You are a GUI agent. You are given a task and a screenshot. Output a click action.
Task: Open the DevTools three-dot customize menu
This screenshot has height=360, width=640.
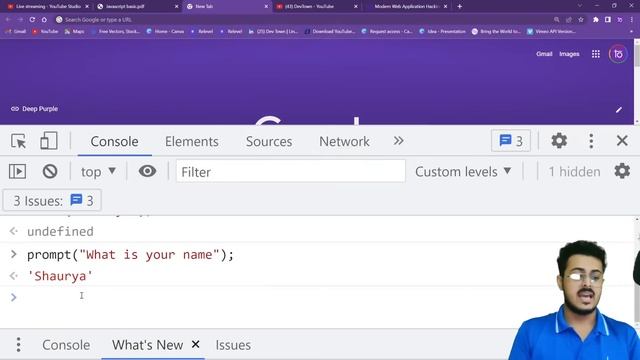pos(591,141)
